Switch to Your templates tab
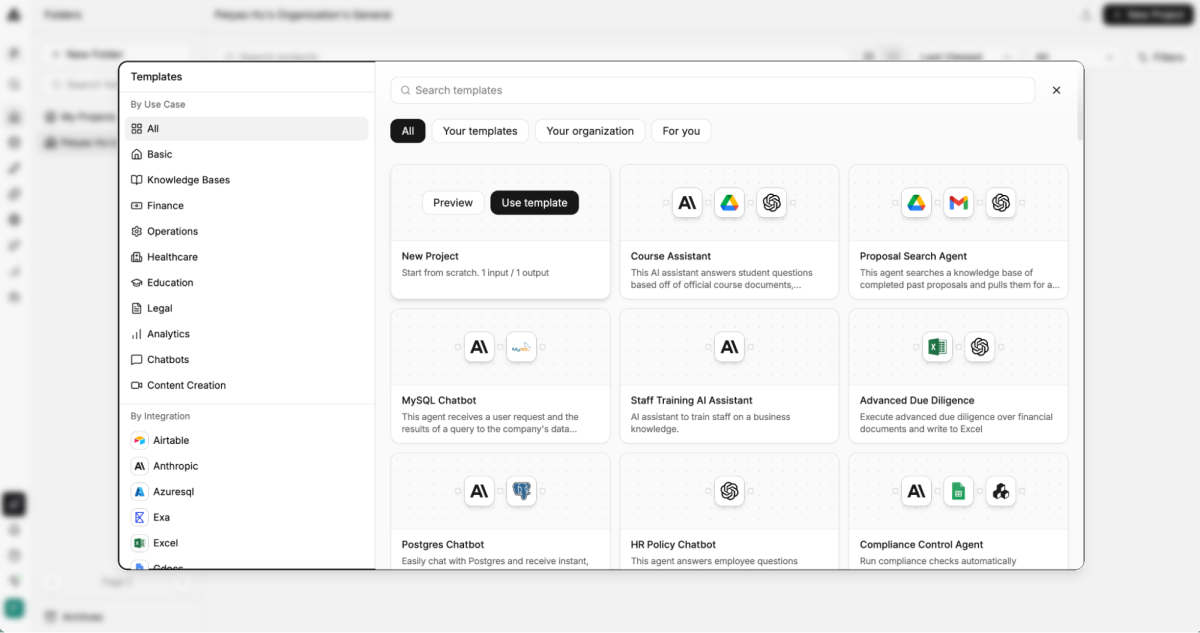Viewport: 1200px width, 633px height. (480, 131)
